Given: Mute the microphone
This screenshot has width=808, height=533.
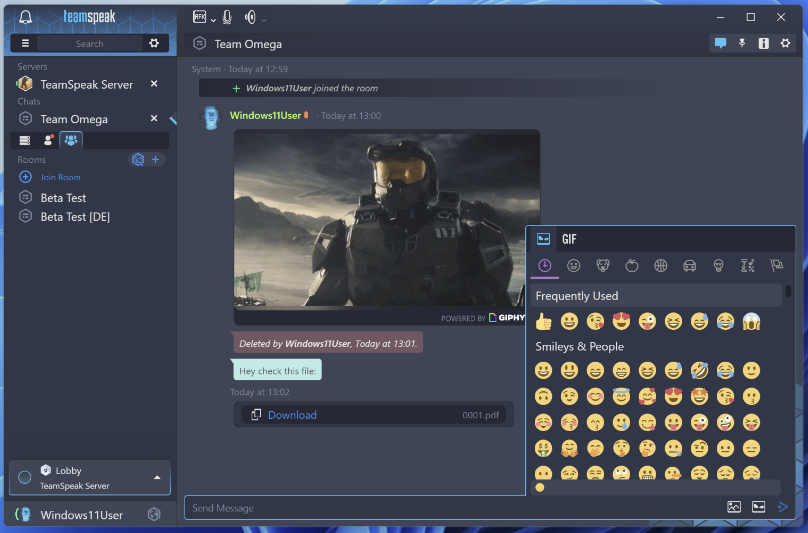Looking at the screenshot, I should pyautogui.click(x=227, y=17).
